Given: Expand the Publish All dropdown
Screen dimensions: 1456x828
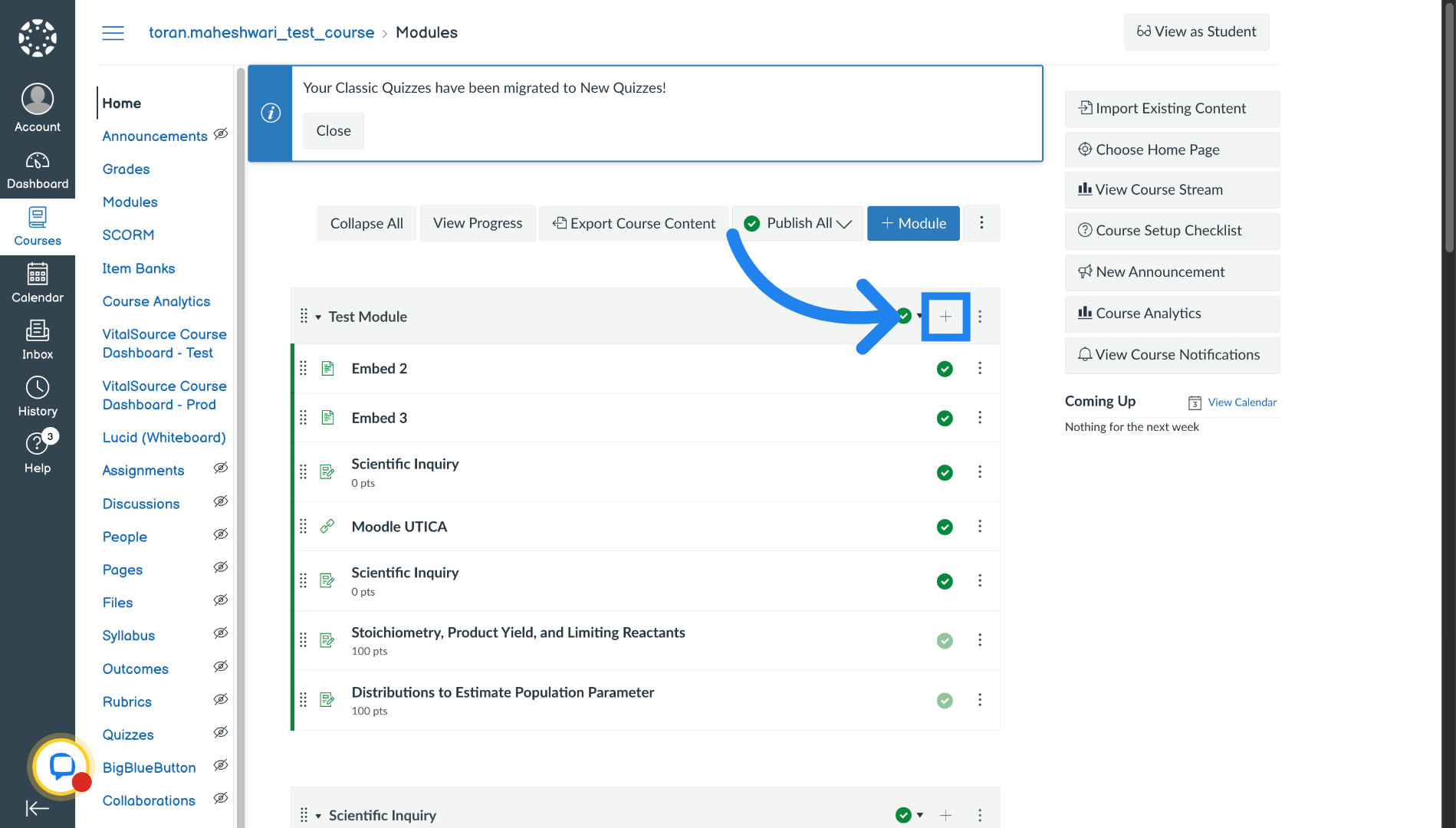Looking at the screenshot, I should [x=797, y=223].
